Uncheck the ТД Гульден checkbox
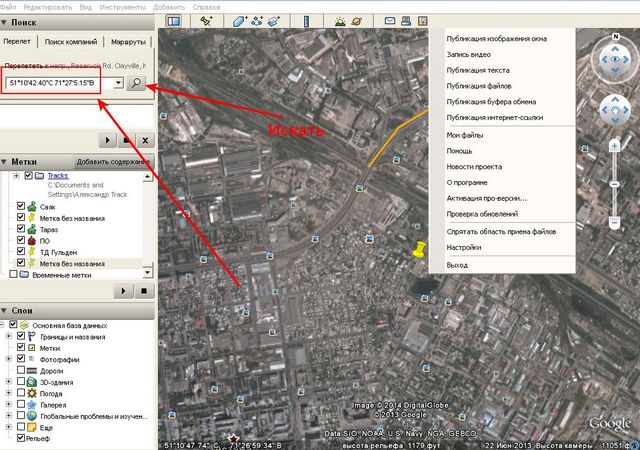The height and width of the screenshot is (450, 640). [21, 251]
